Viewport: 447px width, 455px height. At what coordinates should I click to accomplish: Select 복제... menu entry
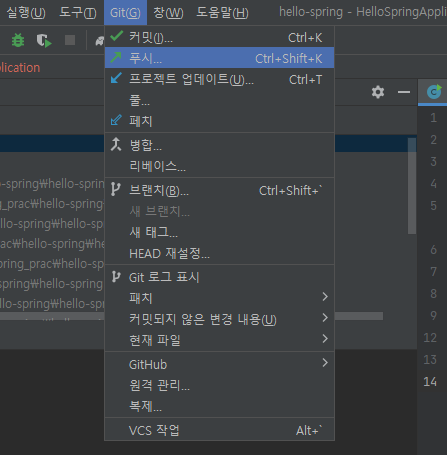point(219,406)
